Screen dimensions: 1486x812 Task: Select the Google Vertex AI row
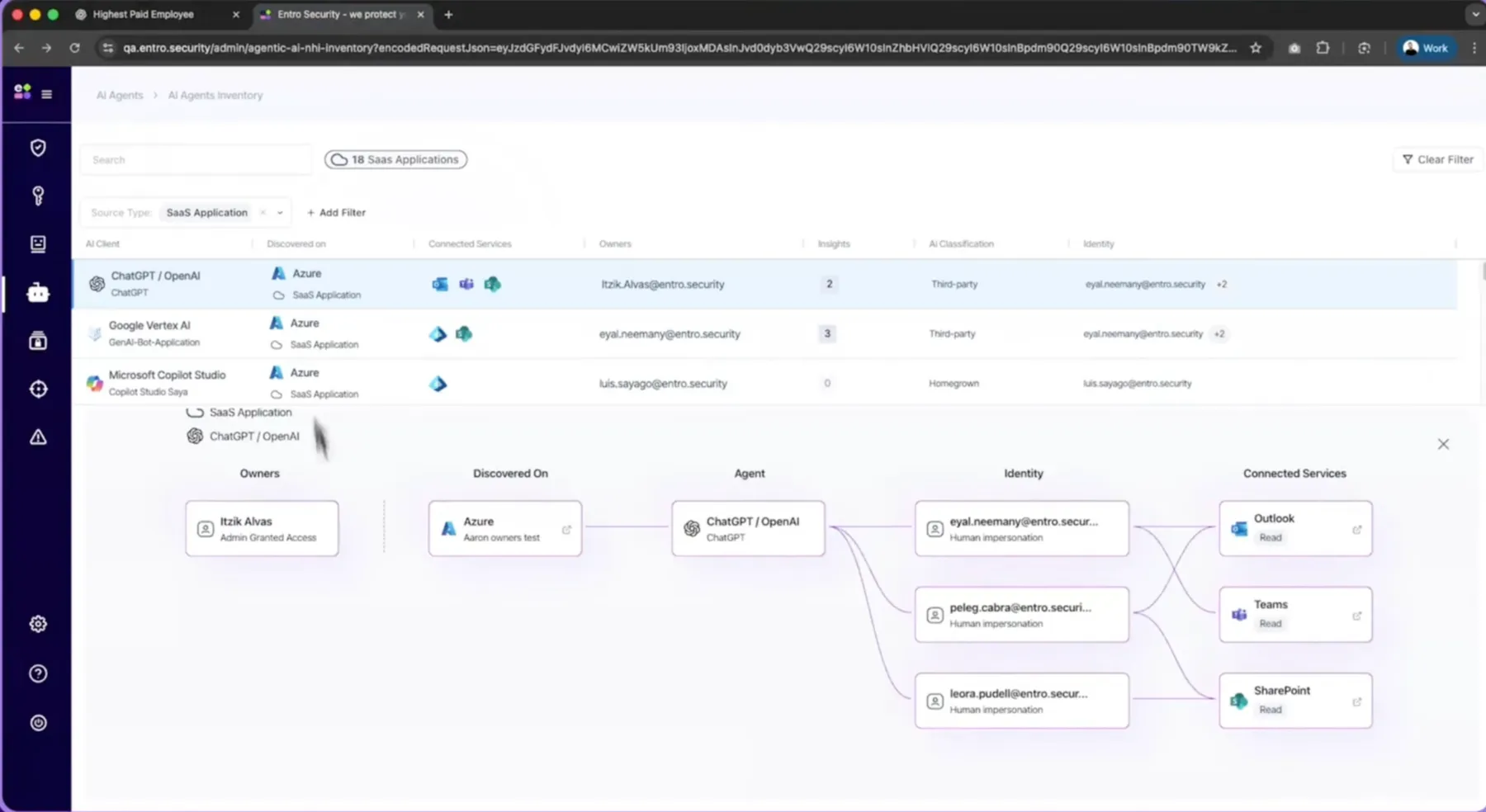click(764, 333)
